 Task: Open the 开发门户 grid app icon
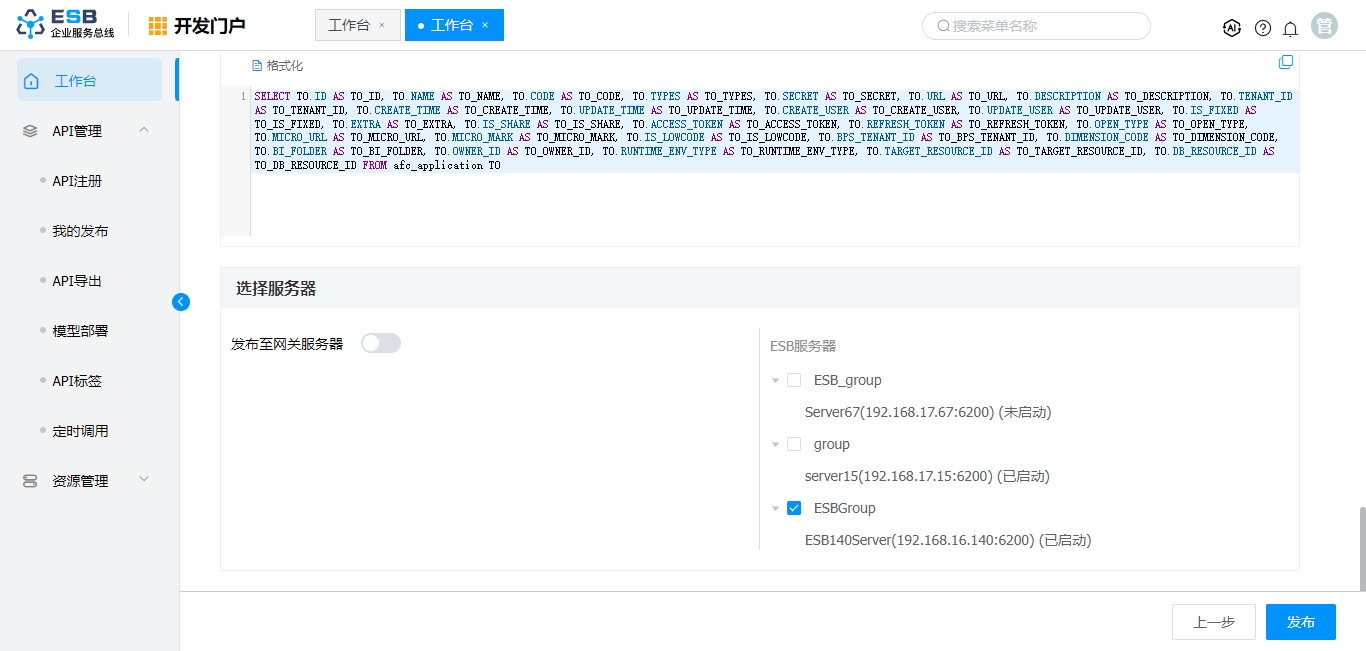tap(158, 26)
